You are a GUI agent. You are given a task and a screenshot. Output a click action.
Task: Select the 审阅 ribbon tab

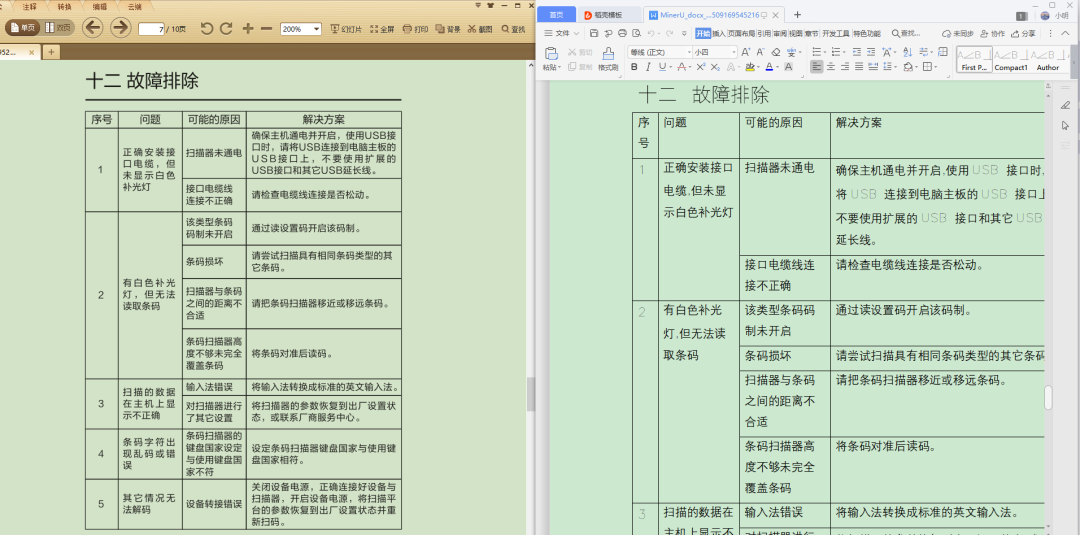click(x=780, y=33)
